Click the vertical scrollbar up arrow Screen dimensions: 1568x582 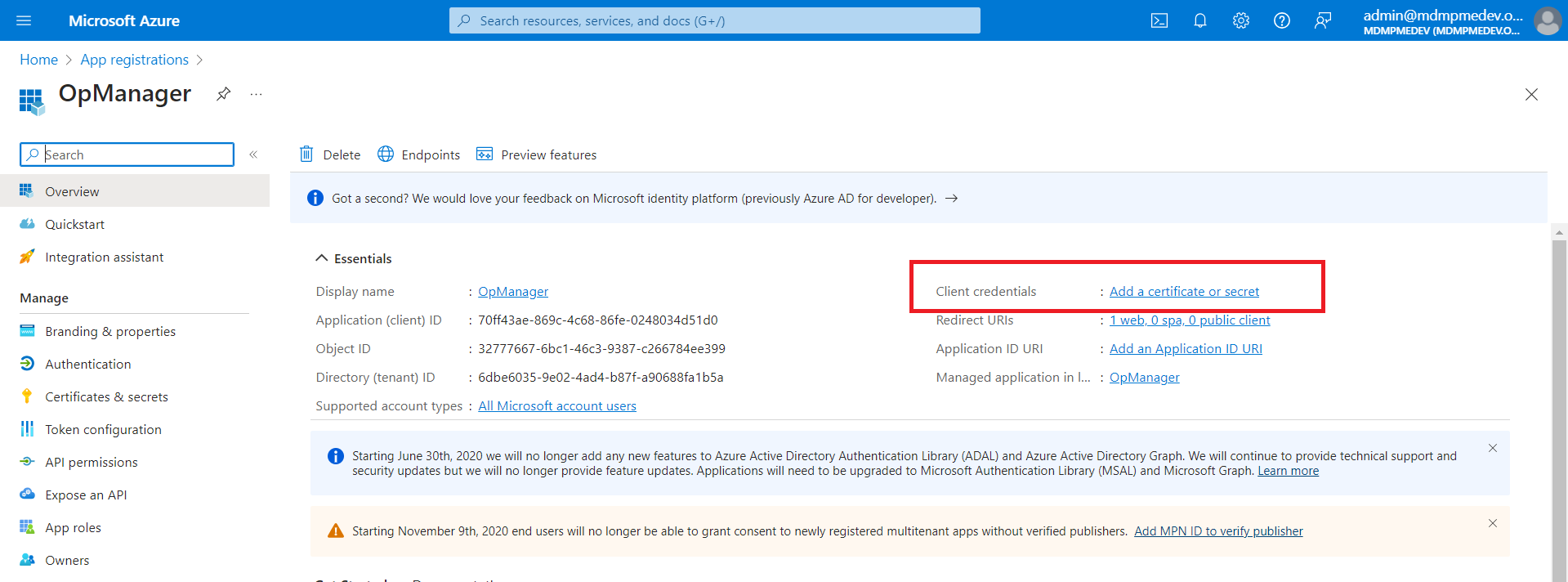(x=1559, y=232)
